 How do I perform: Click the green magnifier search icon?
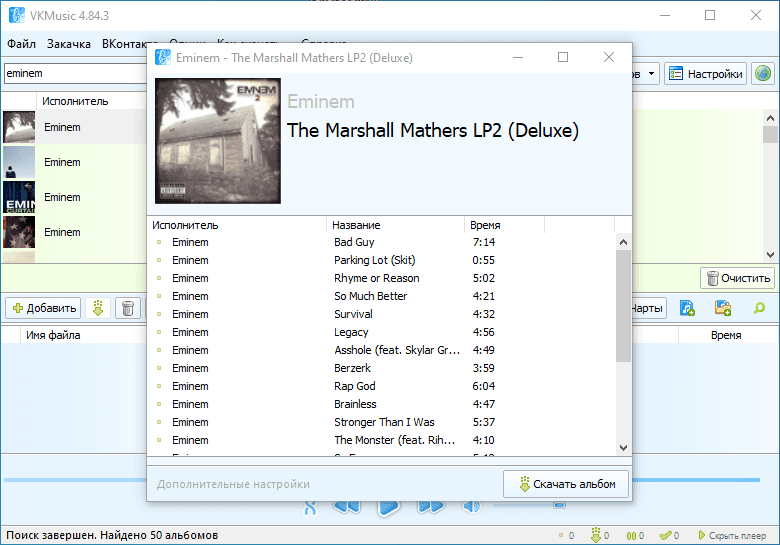pos(759,308)
